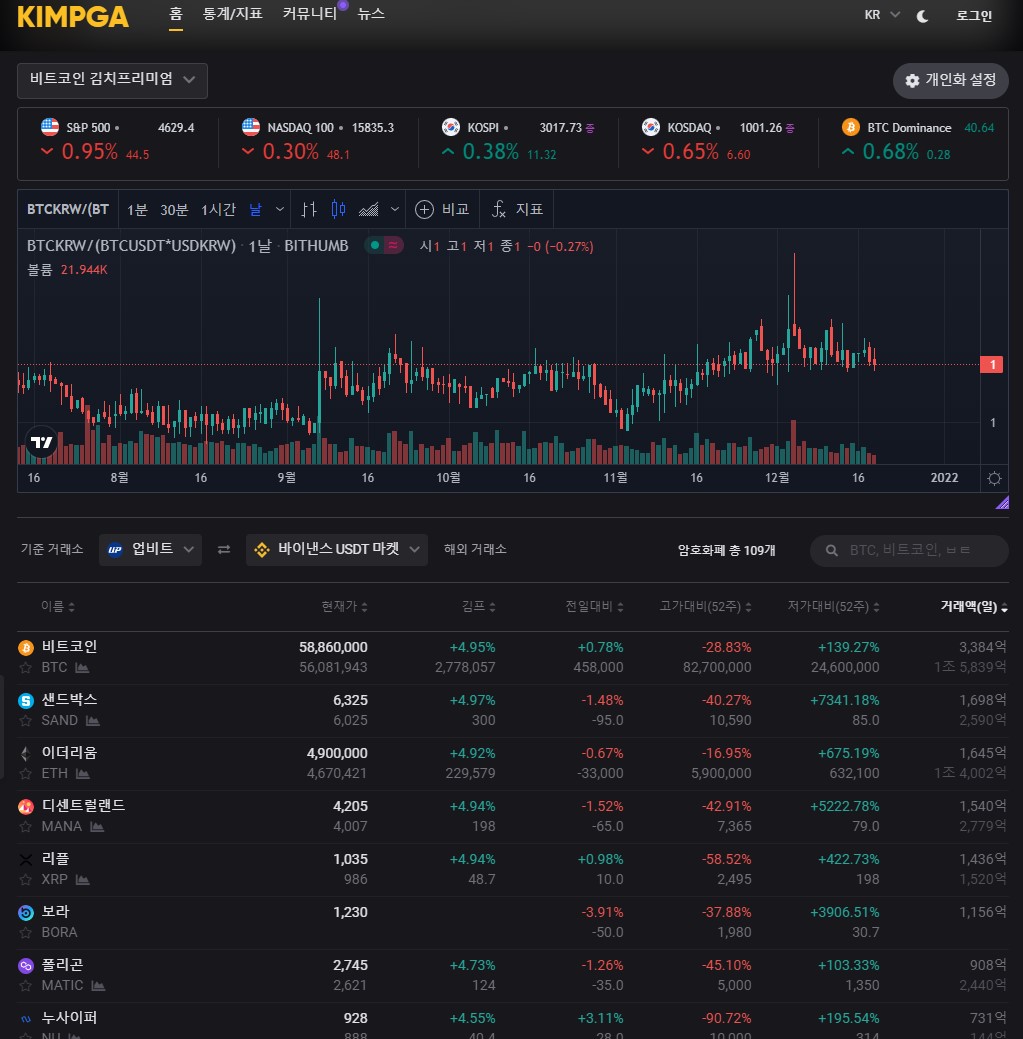
Task: Favorite BORA with its star
Action: [26, 932]
